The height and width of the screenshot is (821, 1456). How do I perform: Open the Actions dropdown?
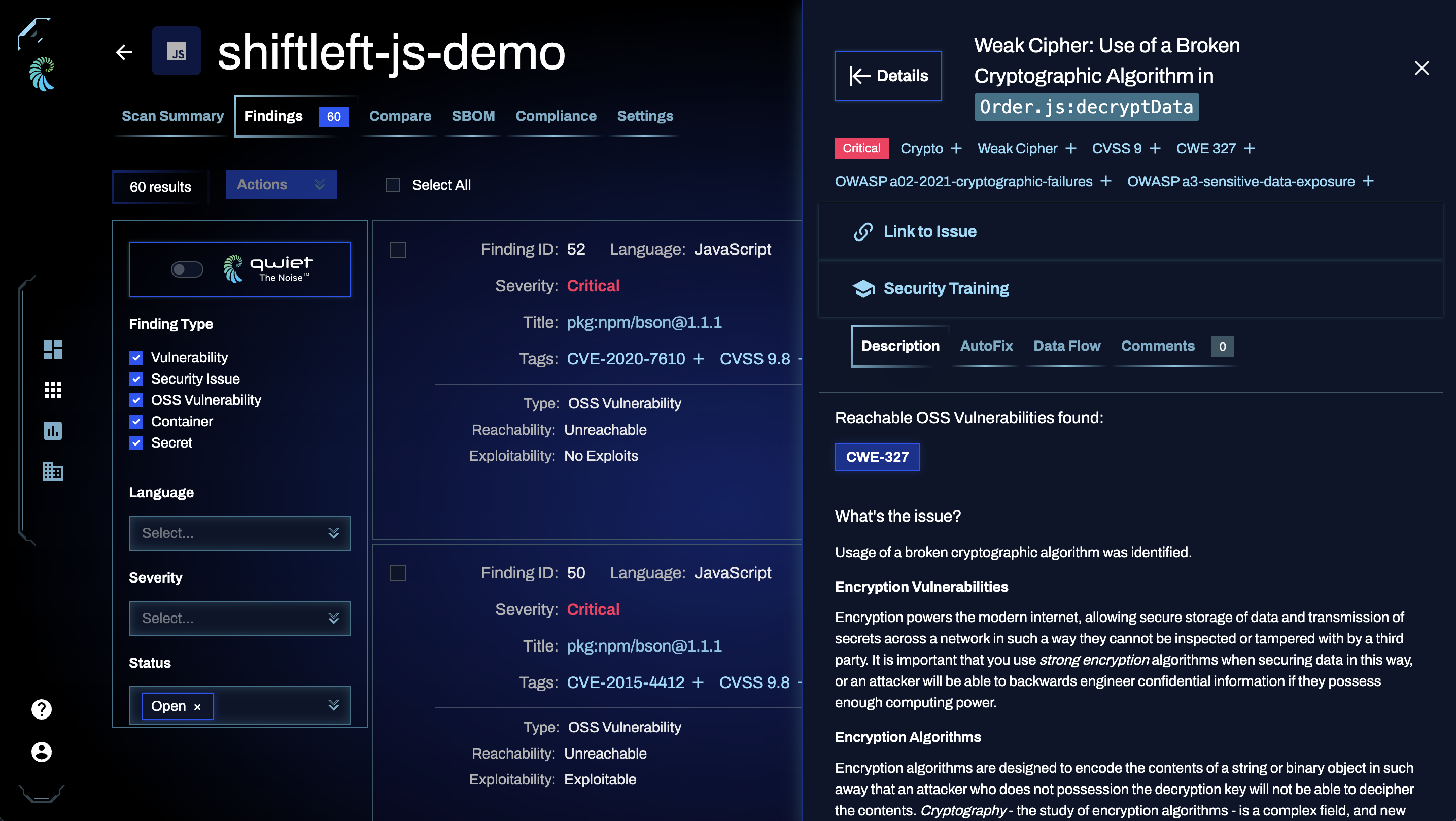coord(281,185)
